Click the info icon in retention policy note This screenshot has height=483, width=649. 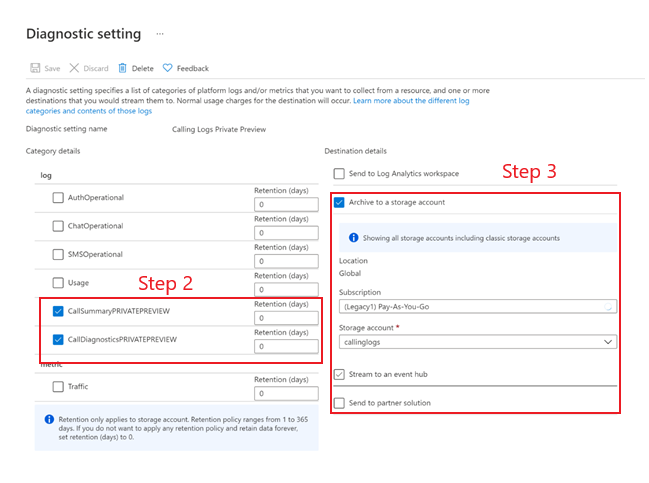49,419
